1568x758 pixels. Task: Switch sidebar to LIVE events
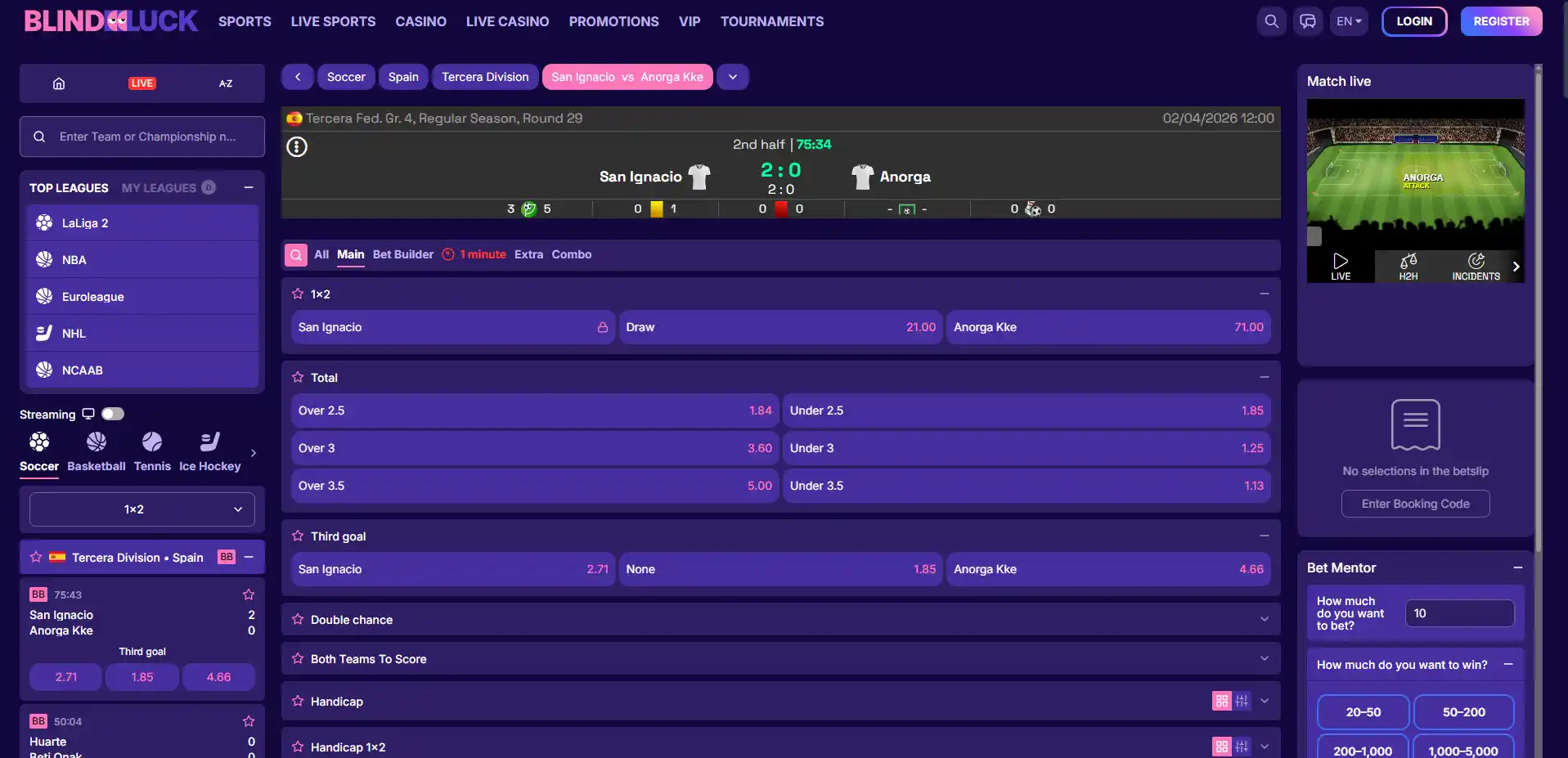point(142,83)
